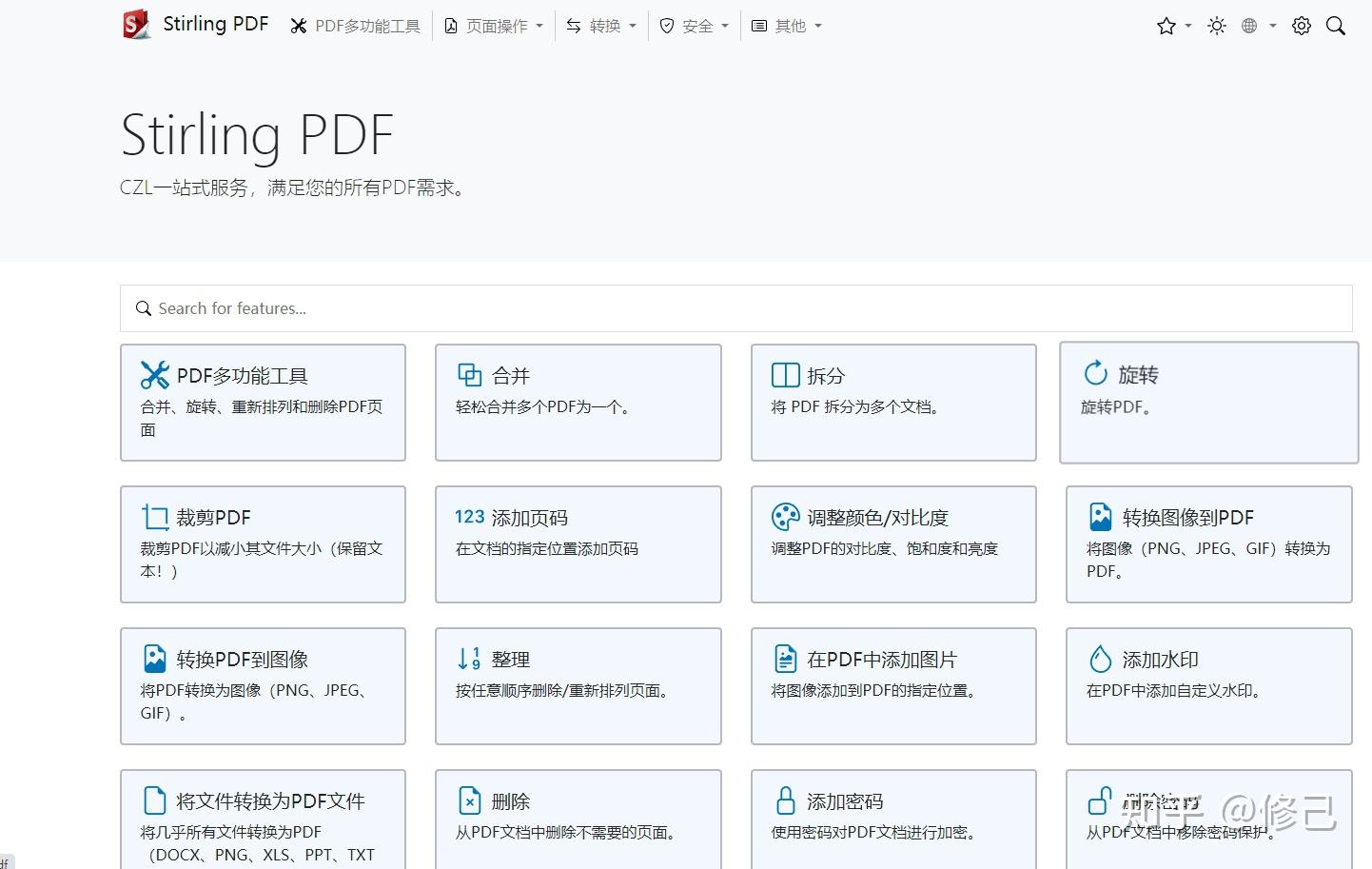Click the 旋转 rotate PDF icon

(1097, 375)
